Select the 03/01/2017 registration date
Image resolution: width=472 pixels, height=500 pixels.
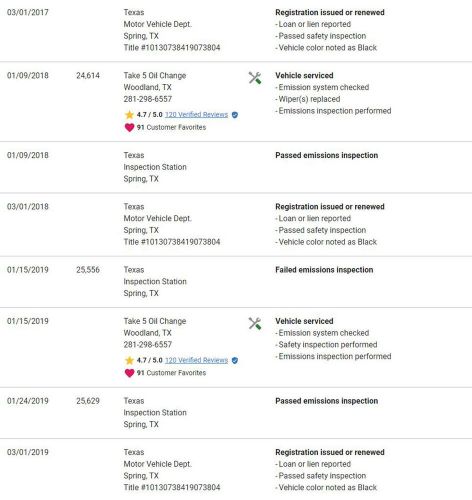click(28, 12)
